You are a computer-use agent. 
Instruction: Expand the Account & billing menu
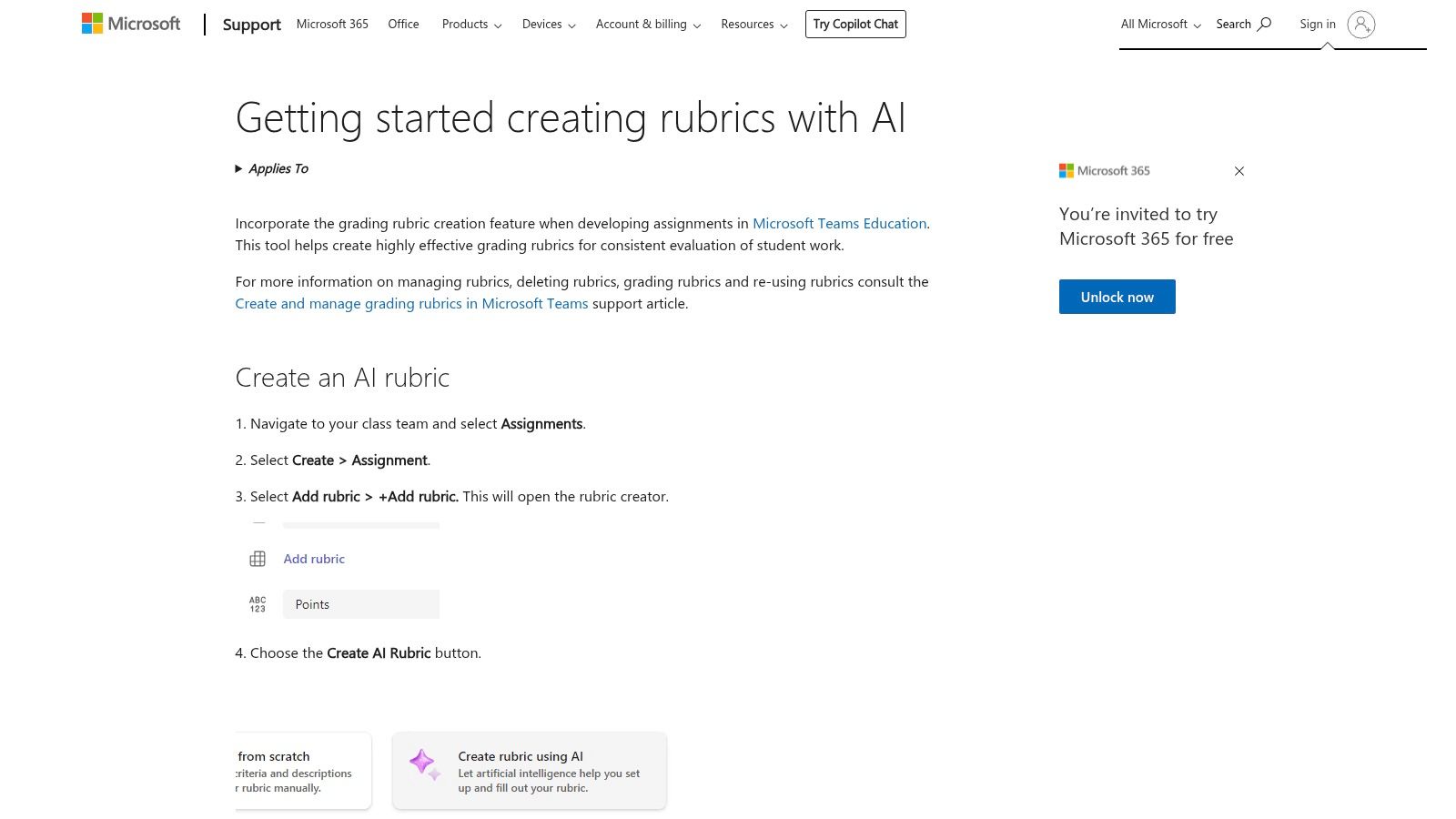pyautogui.click(x=647, y=25)
